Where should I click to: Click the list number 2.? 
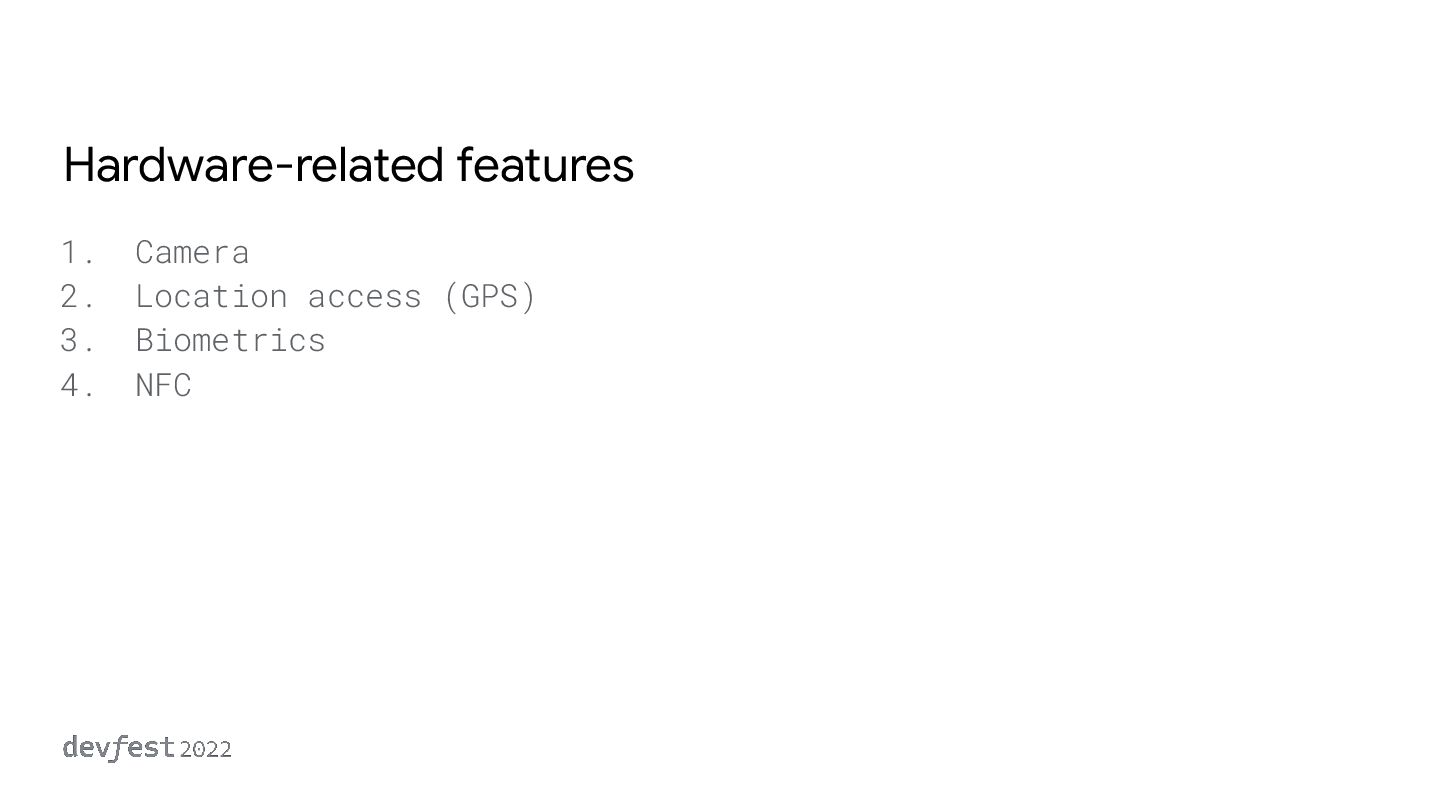click(73, 296)
